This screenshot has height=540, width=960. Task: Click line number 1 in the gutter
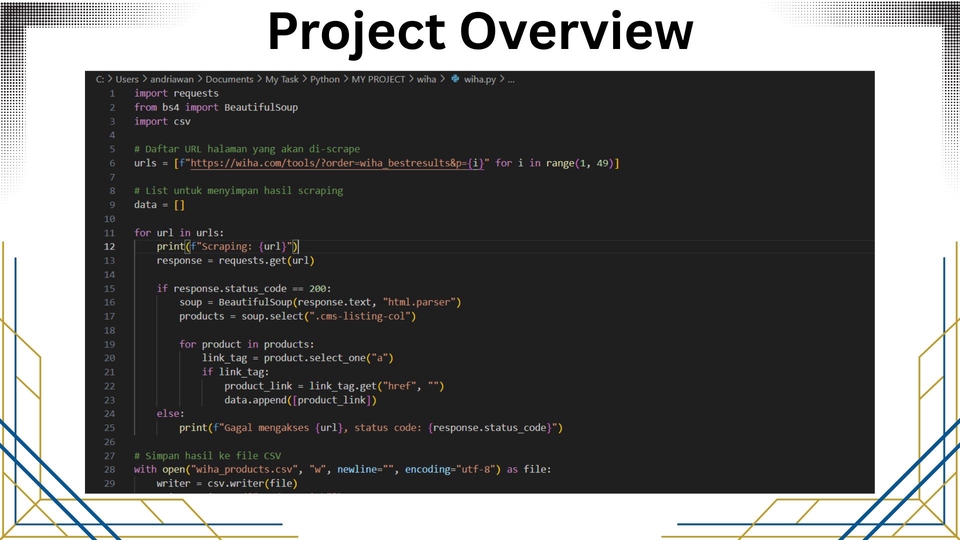112,93
